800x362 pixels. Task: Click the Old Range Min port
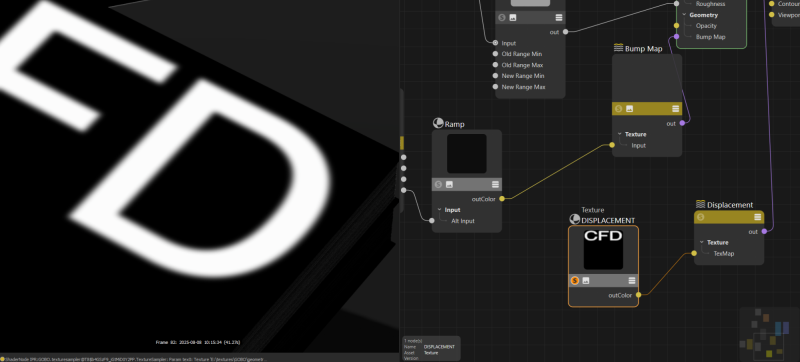click(x=495, y=54)
